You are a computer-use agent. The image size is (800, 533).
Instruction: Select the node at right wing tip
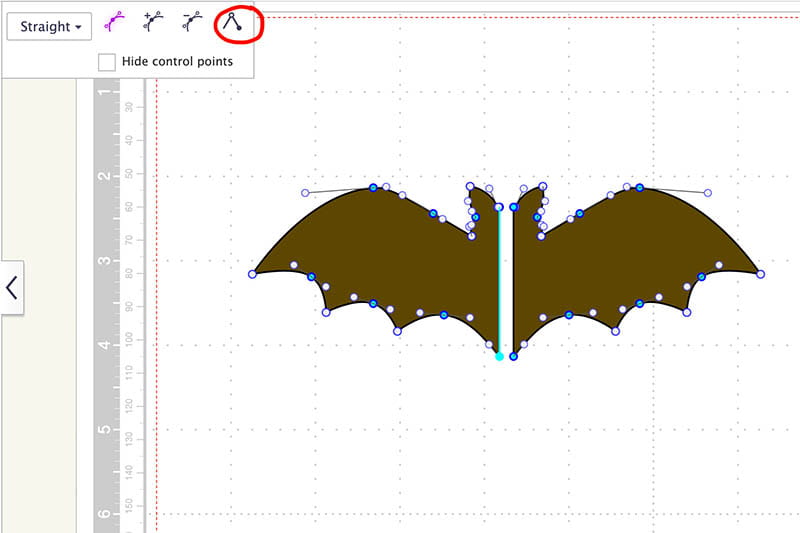(x=760, y=274)
